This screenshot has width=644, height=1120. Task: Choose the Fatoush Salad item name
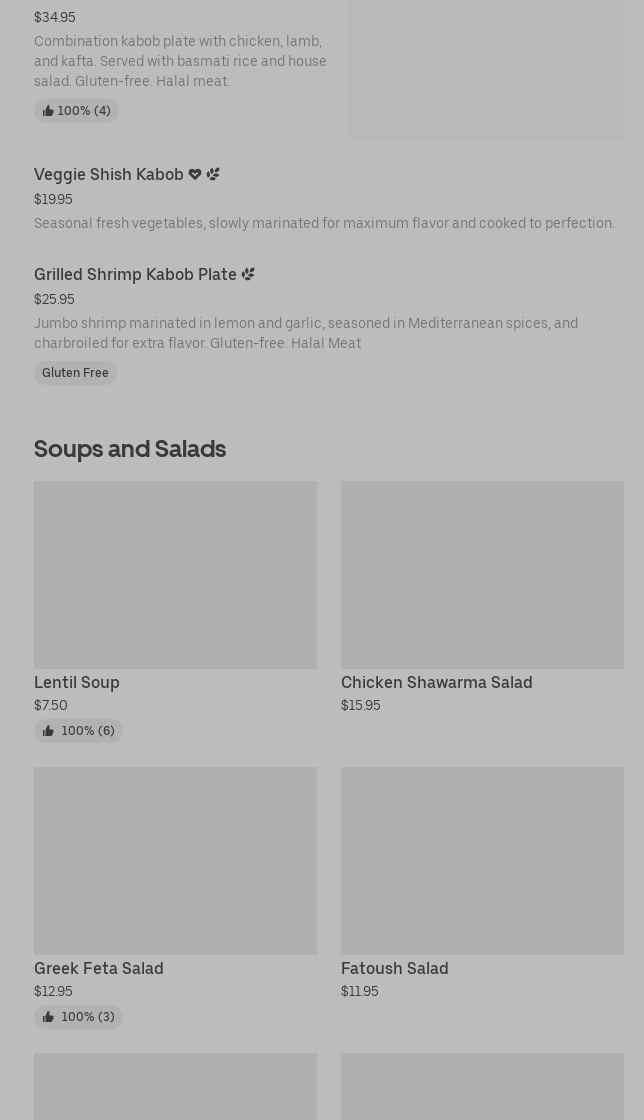pyautogui.click(x=394, y=968)
